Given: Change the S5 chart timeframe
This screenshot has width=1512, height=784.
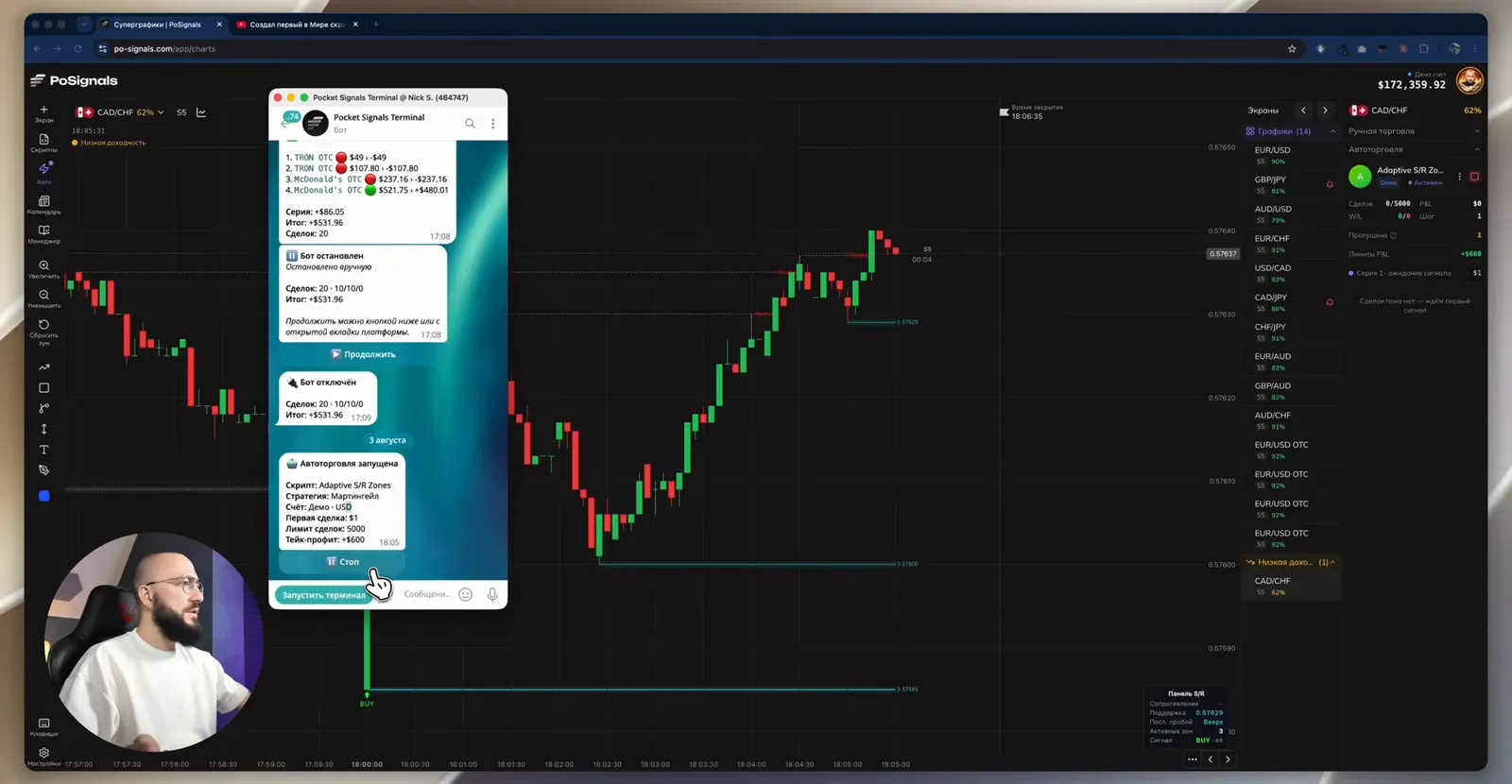Looking at the screenshot, I should click(181, 112).
